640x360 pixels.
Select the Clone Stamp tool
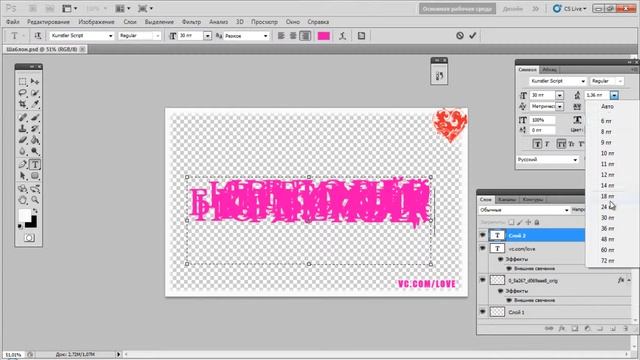[x=22, y=129]
